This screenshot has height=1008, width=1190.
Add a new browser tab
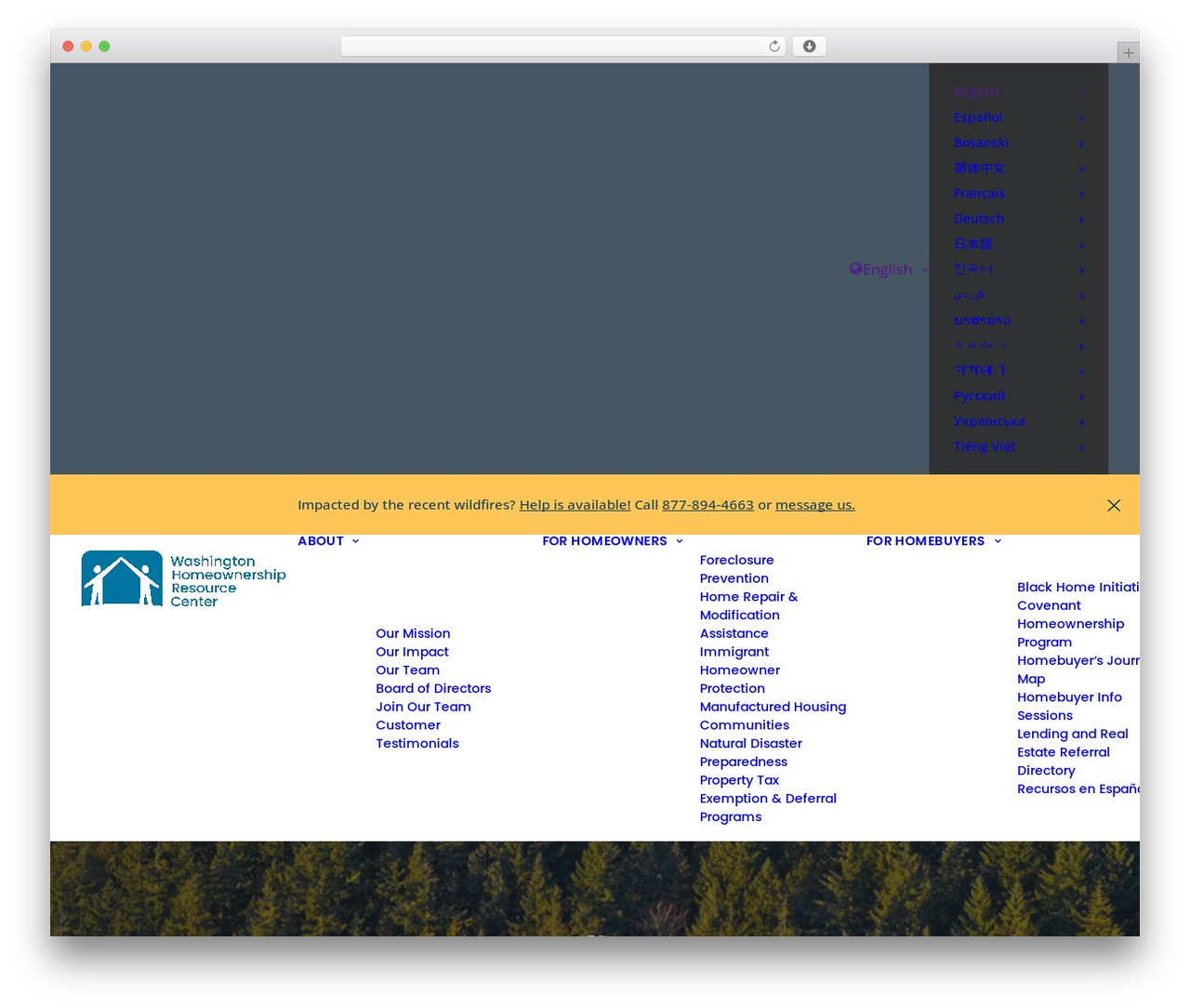1128,53
